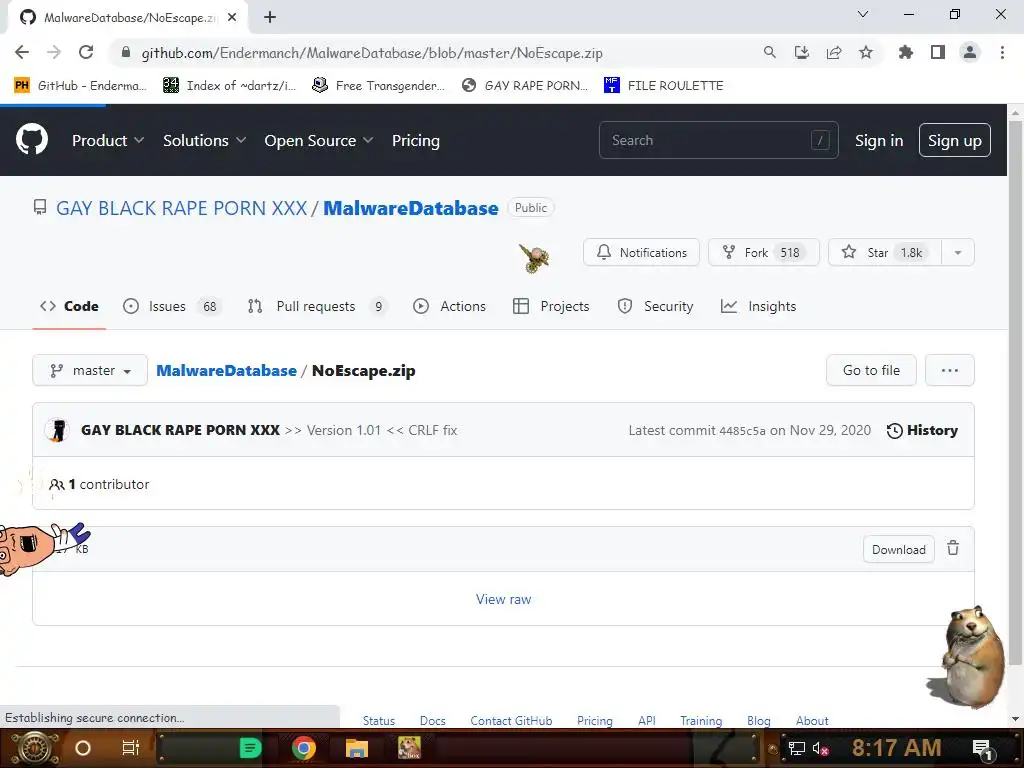Expand the Open Source menu

[319, 140]
